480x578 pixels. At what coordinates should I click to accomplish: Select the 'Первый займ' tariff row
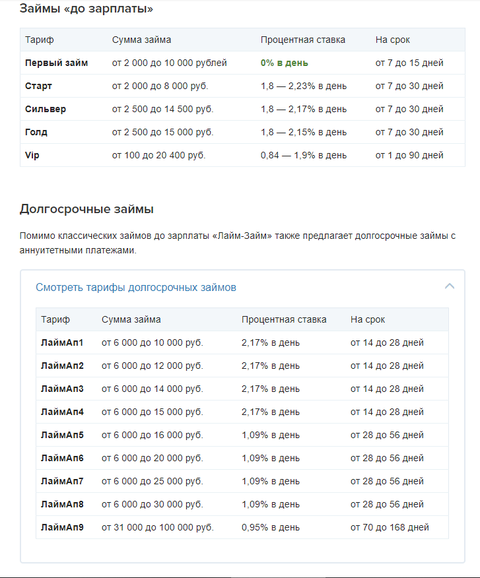243,63
